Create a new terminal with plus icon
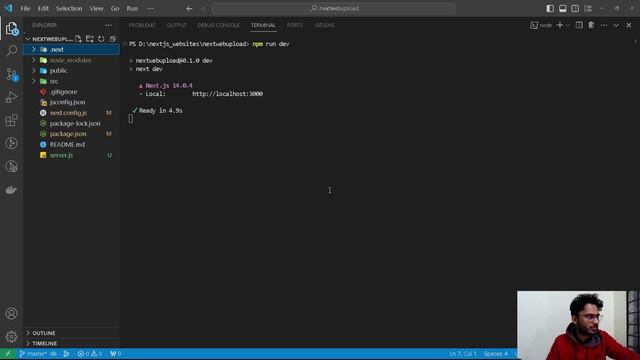 coord(560,25)
